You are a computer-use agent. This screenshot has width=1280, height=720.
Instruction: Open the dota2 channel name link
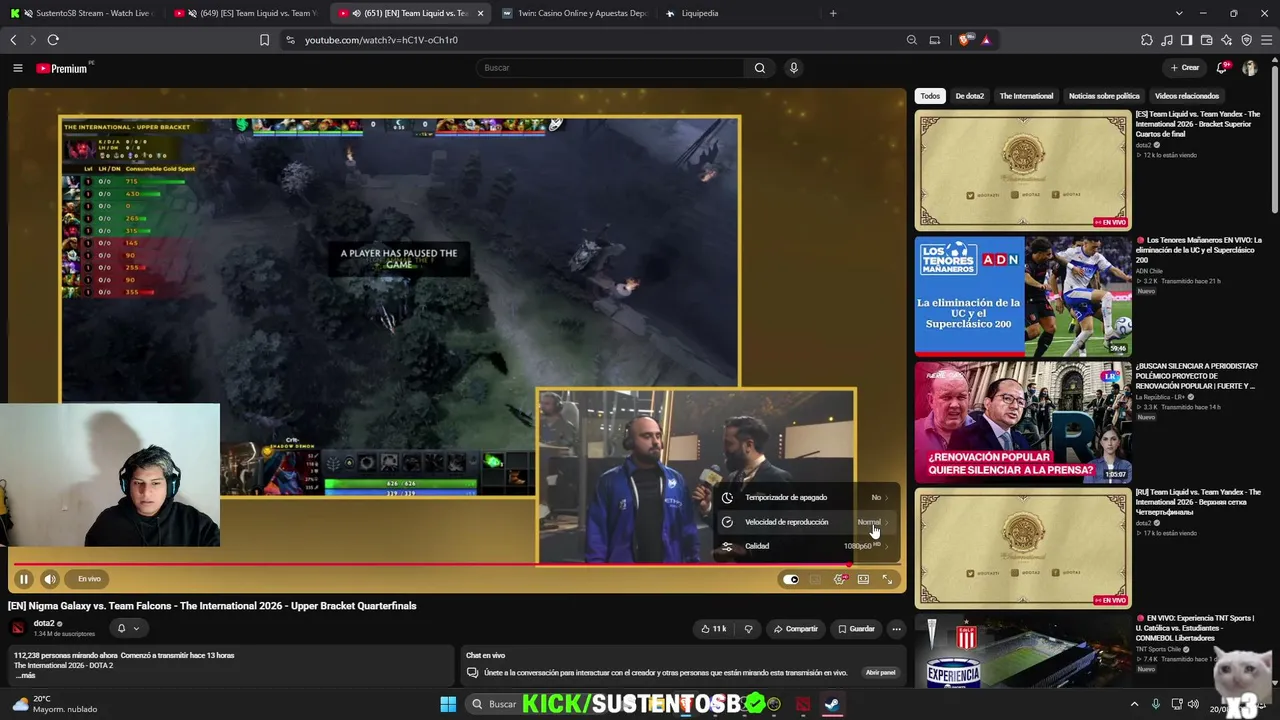coord(44,623)
